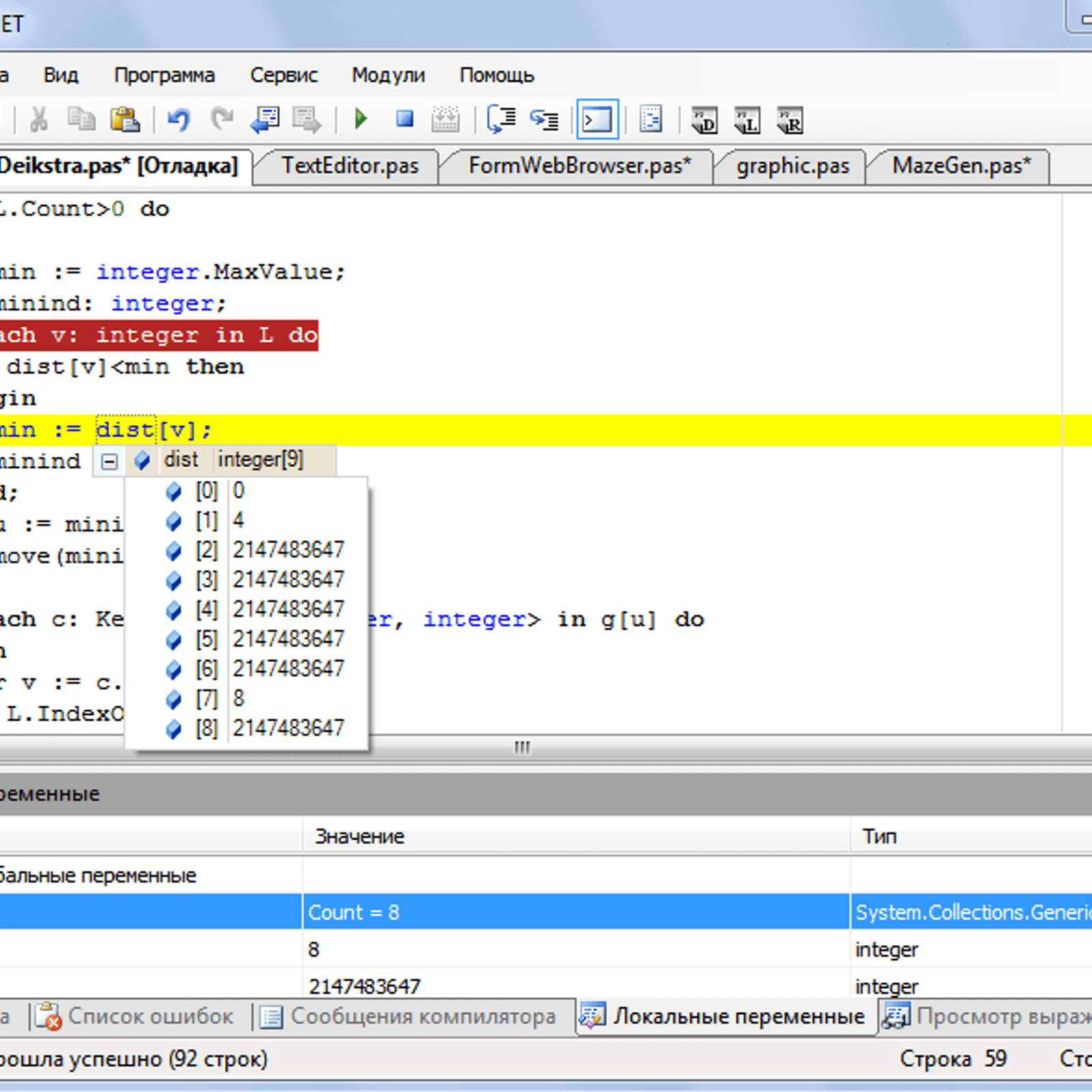The width and height of the screenshot is (1092, 1092).
Task: Switch to the FormWebBrowser.pas tab
Action: pyautogui.click(x=580, y=166)
